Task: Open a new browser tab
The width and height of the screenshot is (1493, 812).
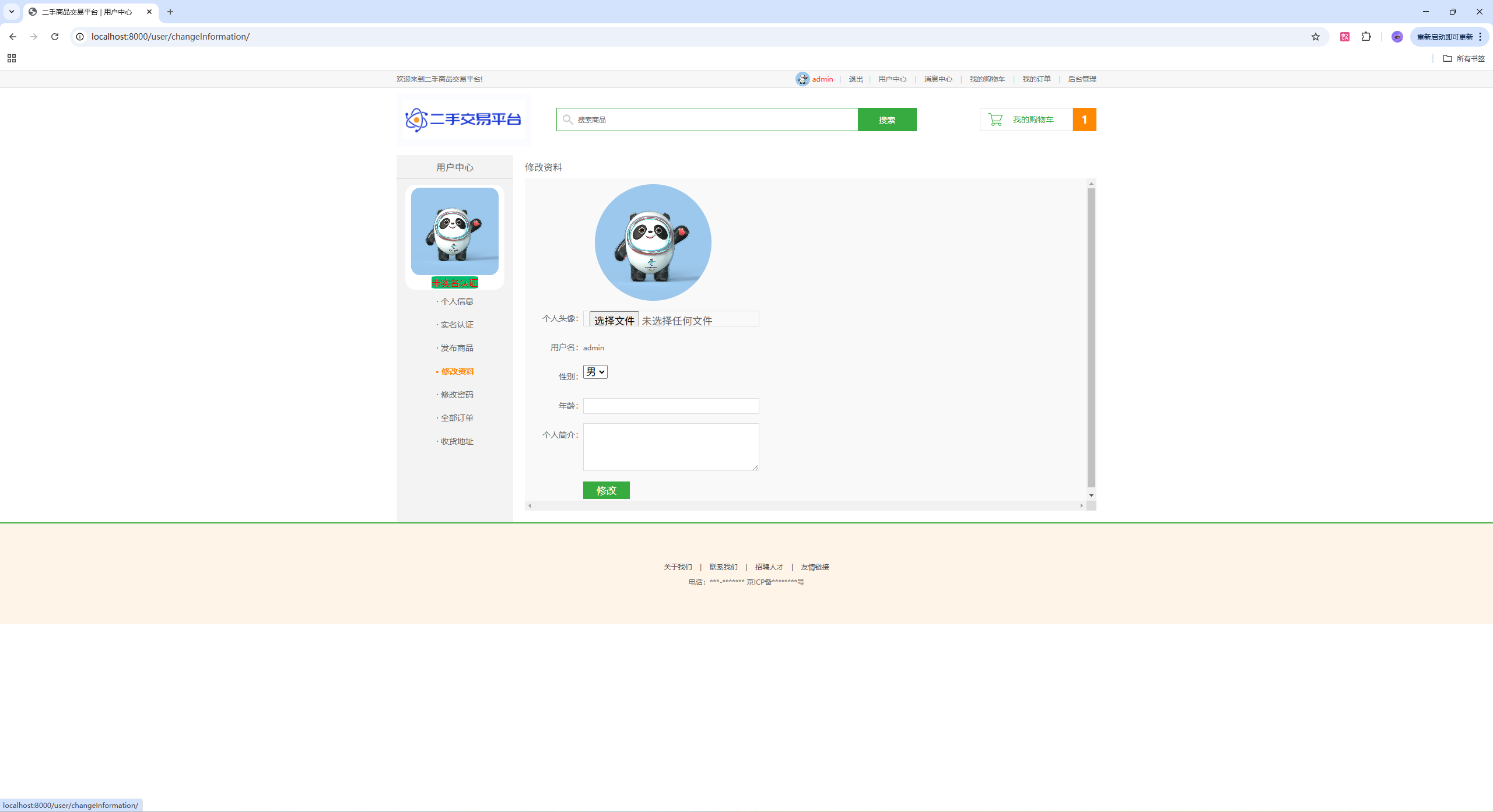Action: pyautogui.click(x=170, y=12)
